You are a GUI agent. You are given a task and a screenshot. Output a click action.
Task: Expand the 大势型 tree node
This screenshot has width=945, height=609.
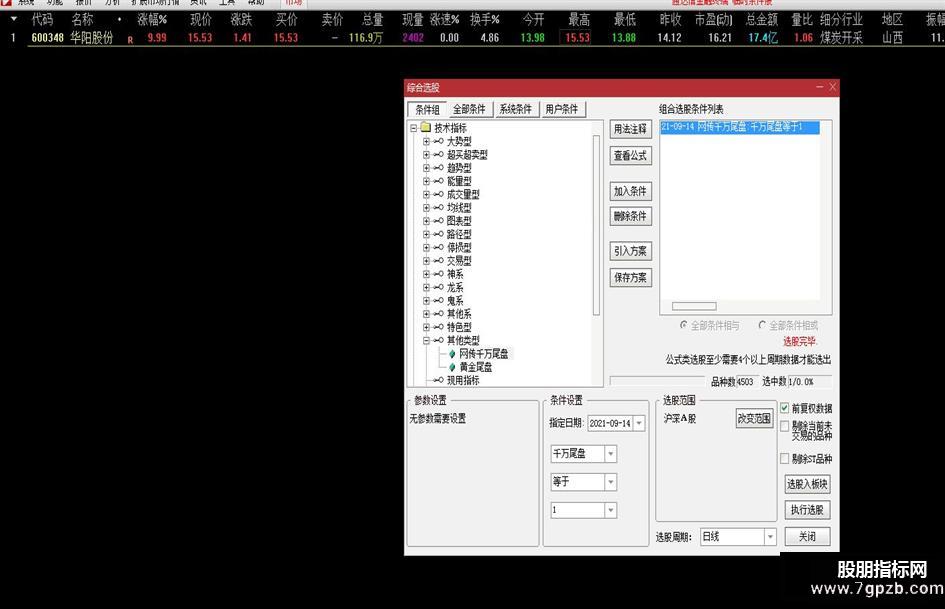(x=426, y=141)
